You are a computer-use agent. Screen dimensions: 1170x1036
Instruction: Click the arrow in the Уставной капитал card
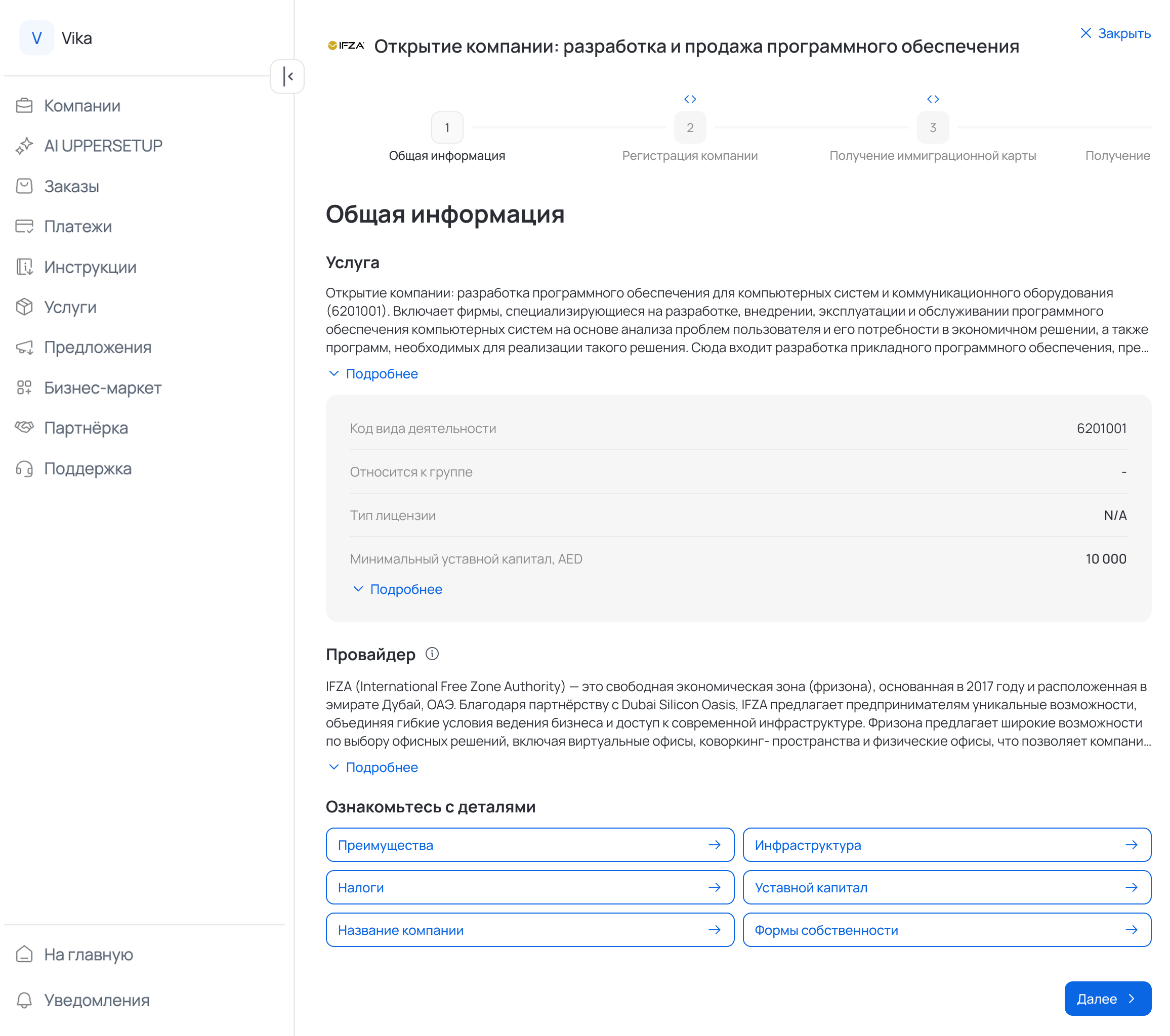(1131, 887)
